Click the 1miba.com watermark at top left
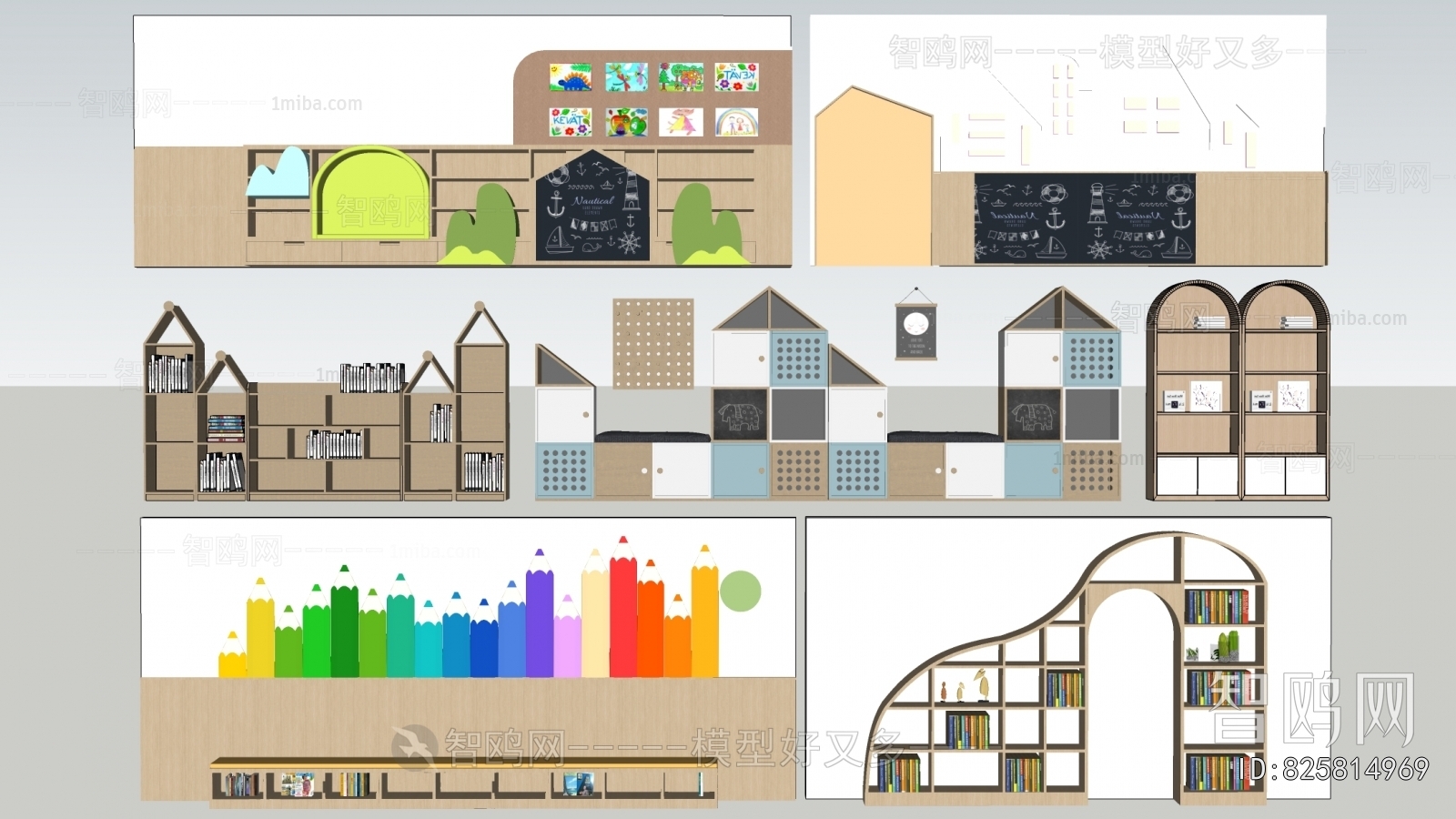The width and height of the screenshot is (1456, 819). click(316, 104)
